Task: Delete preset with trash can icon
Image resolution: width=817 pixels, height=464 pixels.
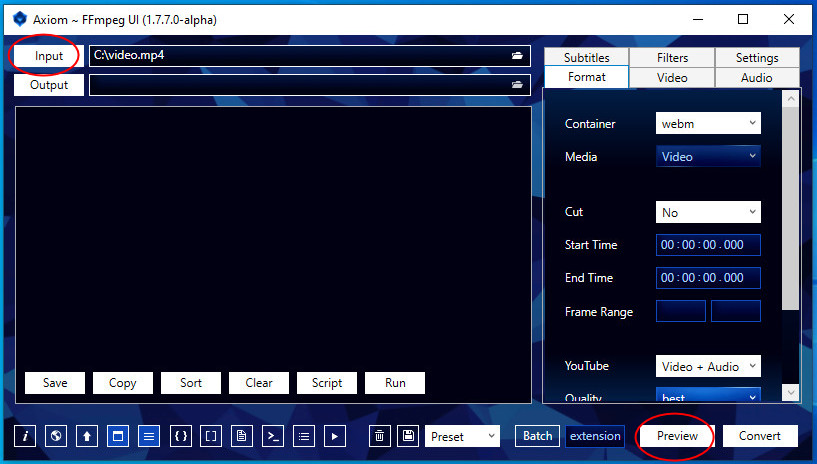Action: (380, 436)
